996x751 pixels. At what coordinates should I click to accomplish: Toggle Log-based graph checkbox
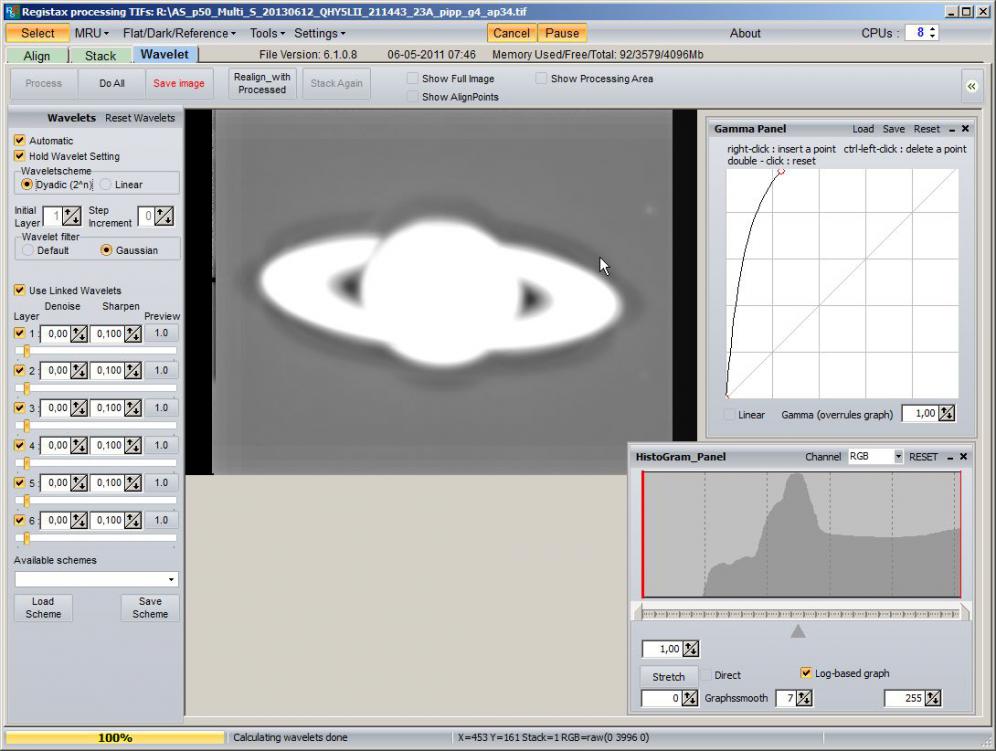tap(806, 673)
